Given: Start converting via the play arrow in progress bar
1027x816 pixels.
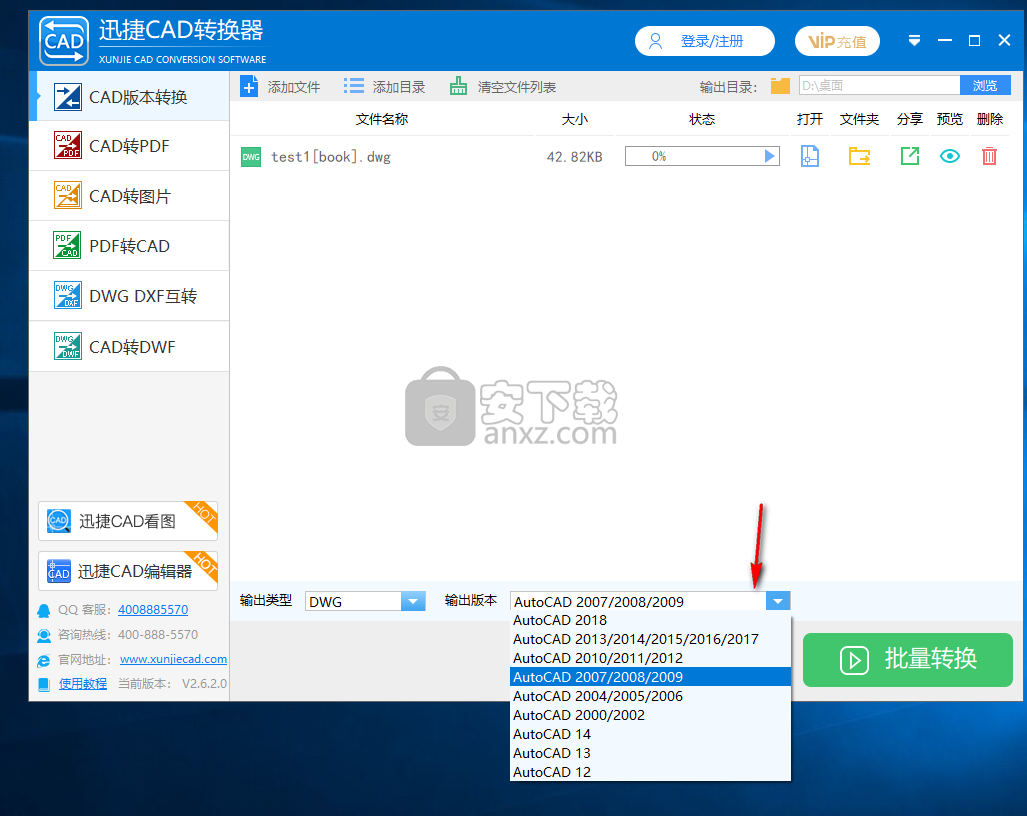Looking at the screenshot, I should (x=770, y=156).
